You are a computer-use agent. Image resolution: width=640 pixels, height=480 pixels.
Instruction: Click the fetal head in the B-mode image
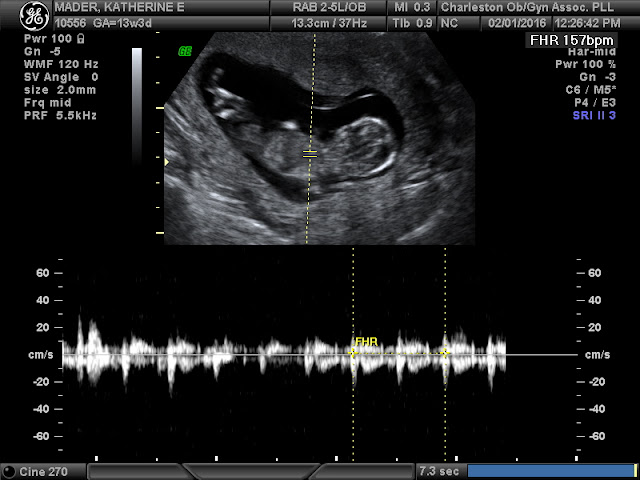tap(366, 146)
